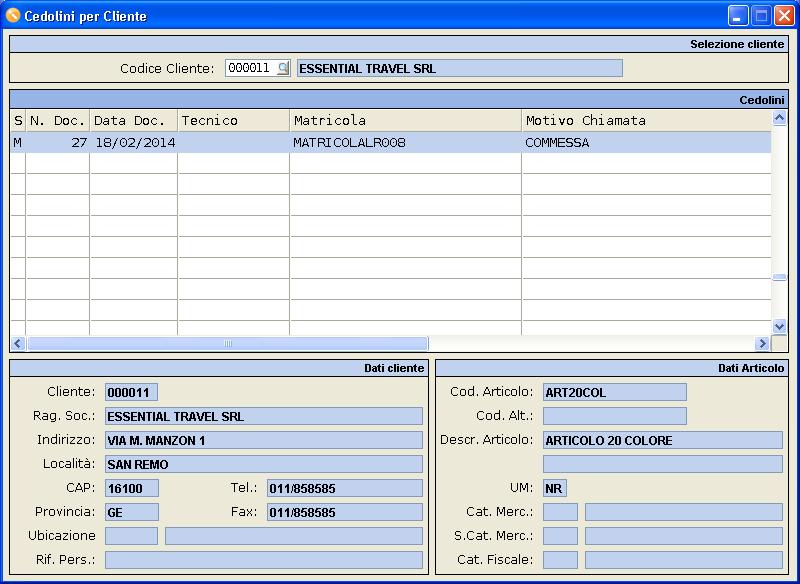Click vertical scrollbar down arrow
800x584 pixels.
pyautogui.click(x=779, y=326)
